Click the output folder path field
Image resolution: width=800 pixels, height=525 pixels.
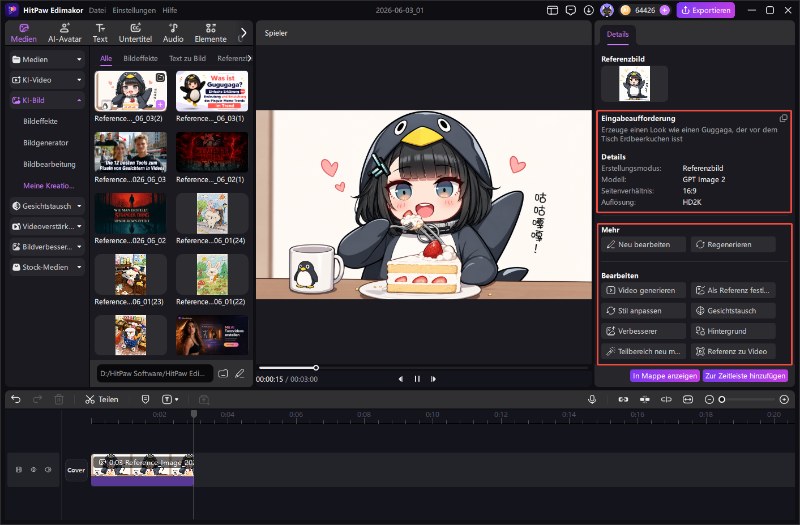(x=155, y=373)
